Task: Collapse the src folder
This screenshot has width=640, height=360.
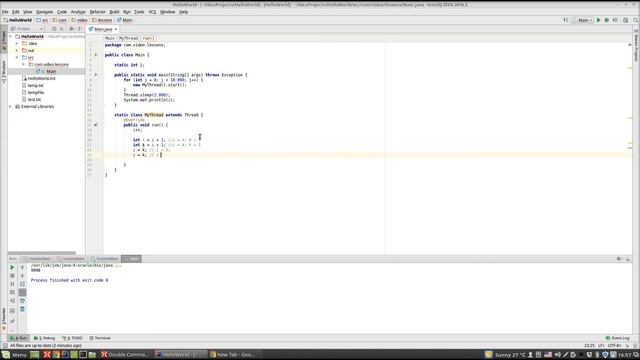Action: point(17,58)
